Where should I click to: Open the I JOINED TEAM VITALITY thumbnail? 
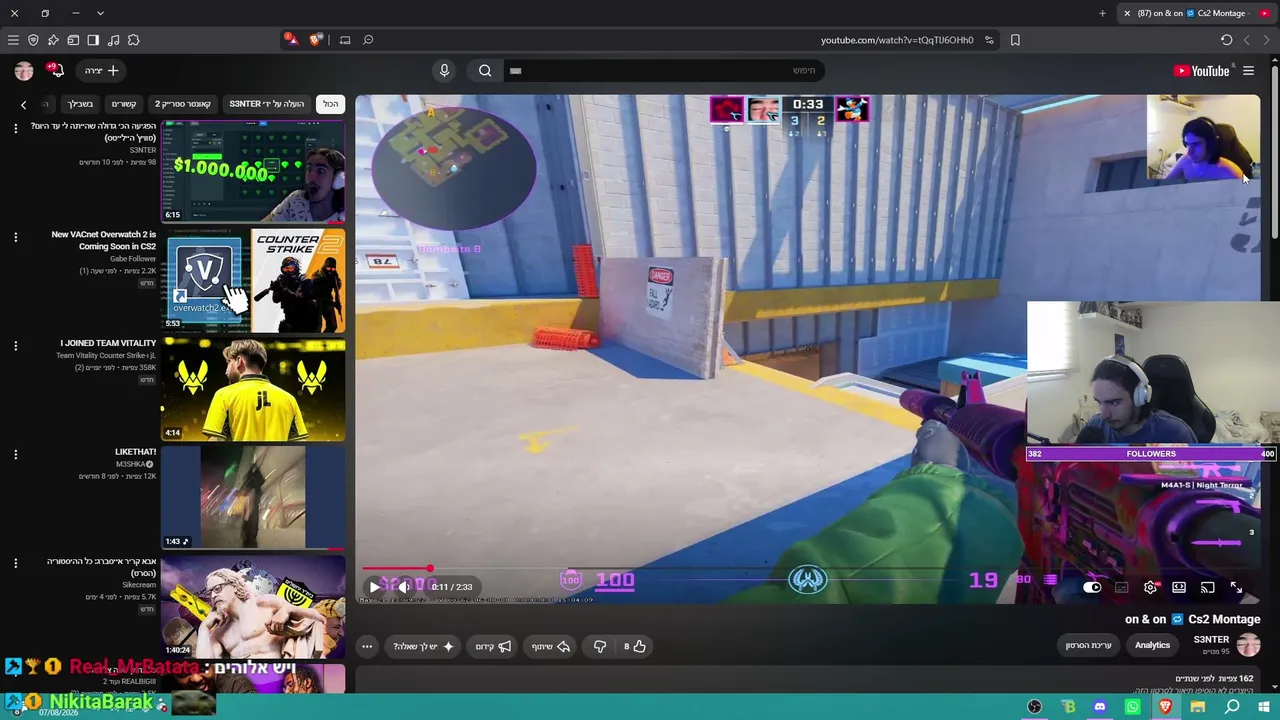[x=253, y=389]
